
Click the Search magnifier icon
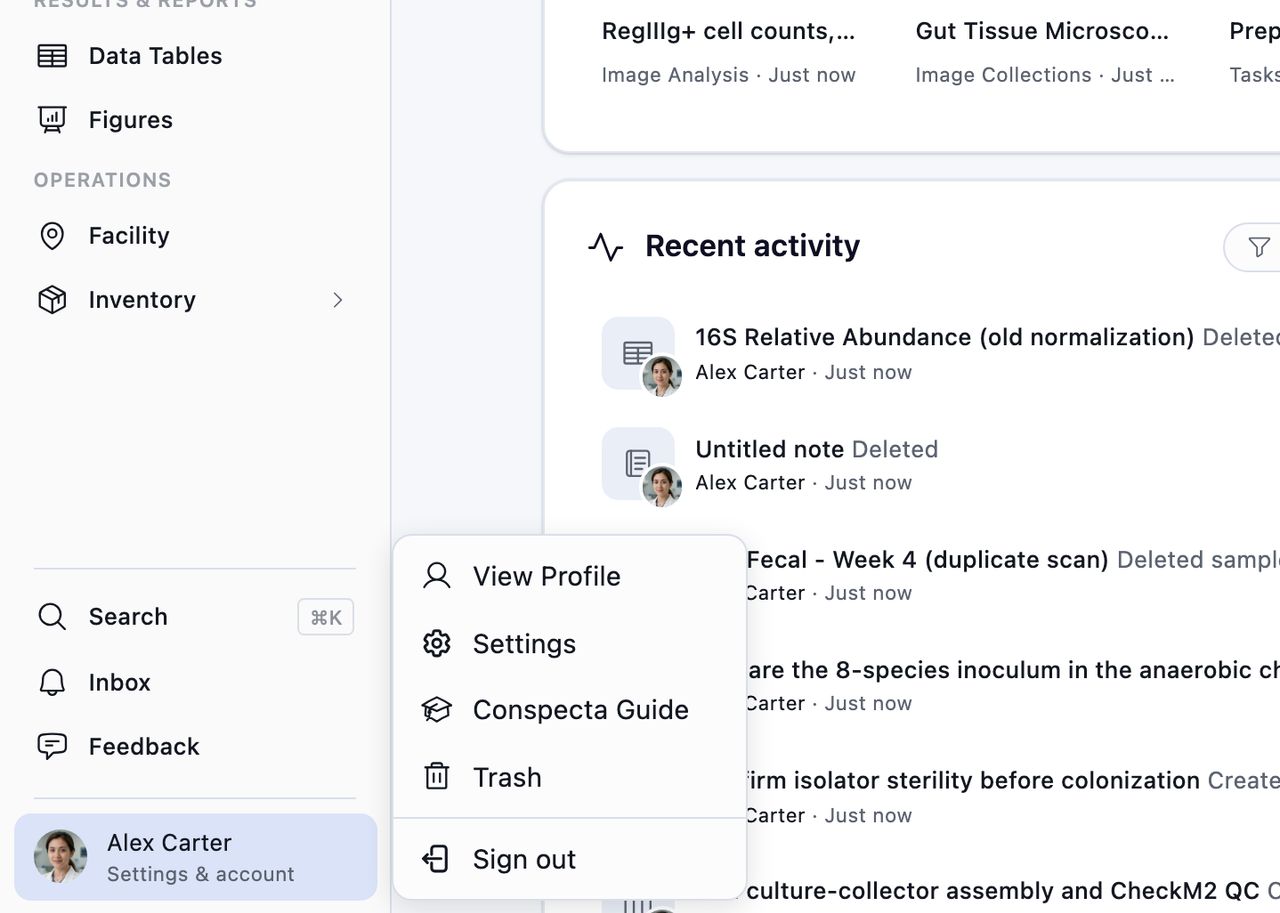[52, 616]
